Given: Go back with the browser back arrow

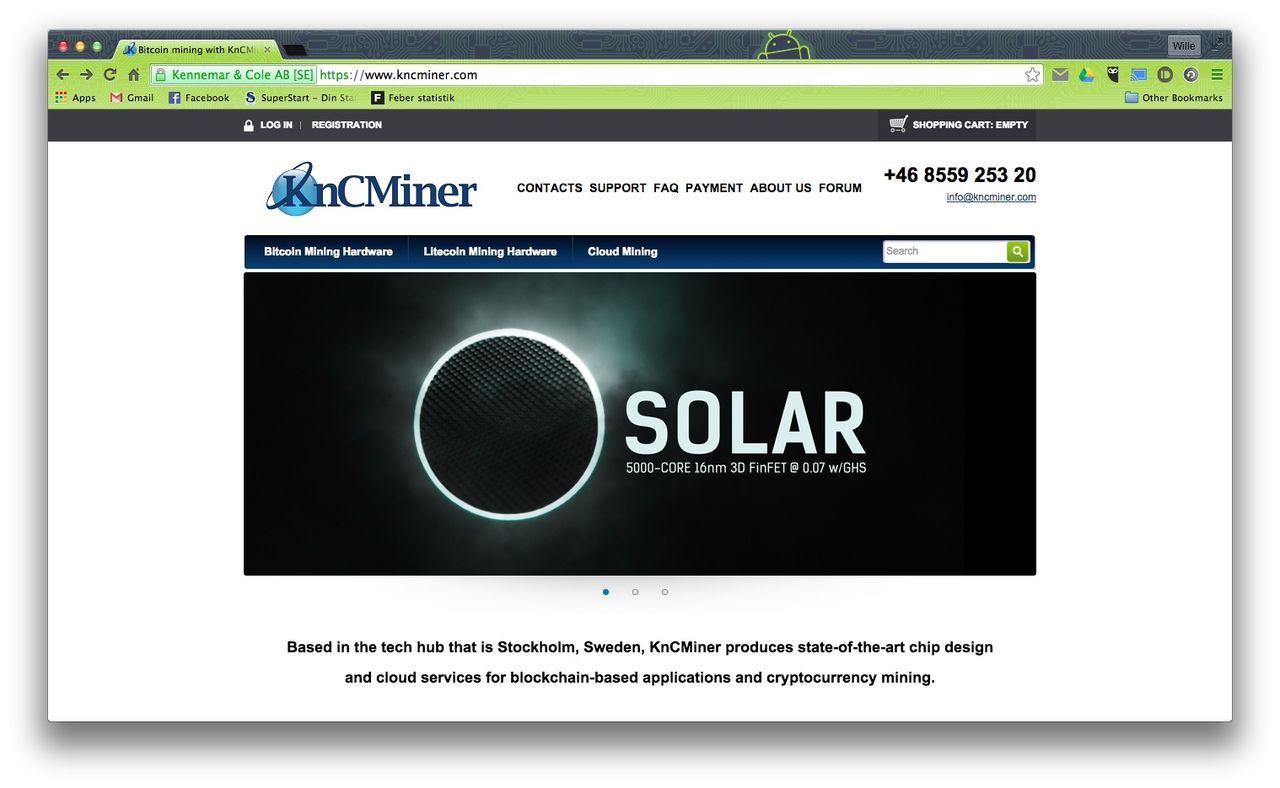Looking at the screenshot, I should coord(62,75).
